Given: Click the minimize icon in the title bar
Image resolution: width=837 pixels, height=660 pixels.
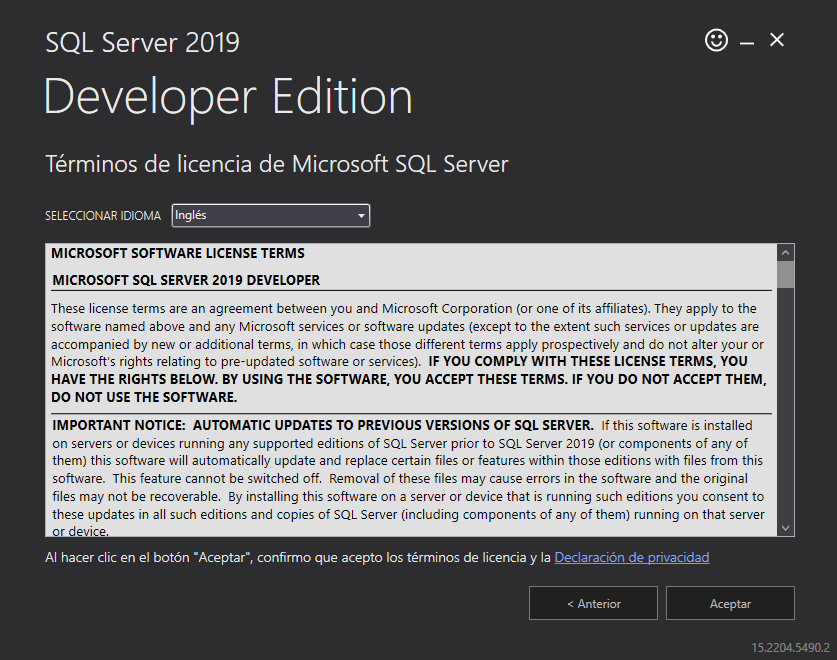Looking at the screenshot, I should [x=746, y=40].
